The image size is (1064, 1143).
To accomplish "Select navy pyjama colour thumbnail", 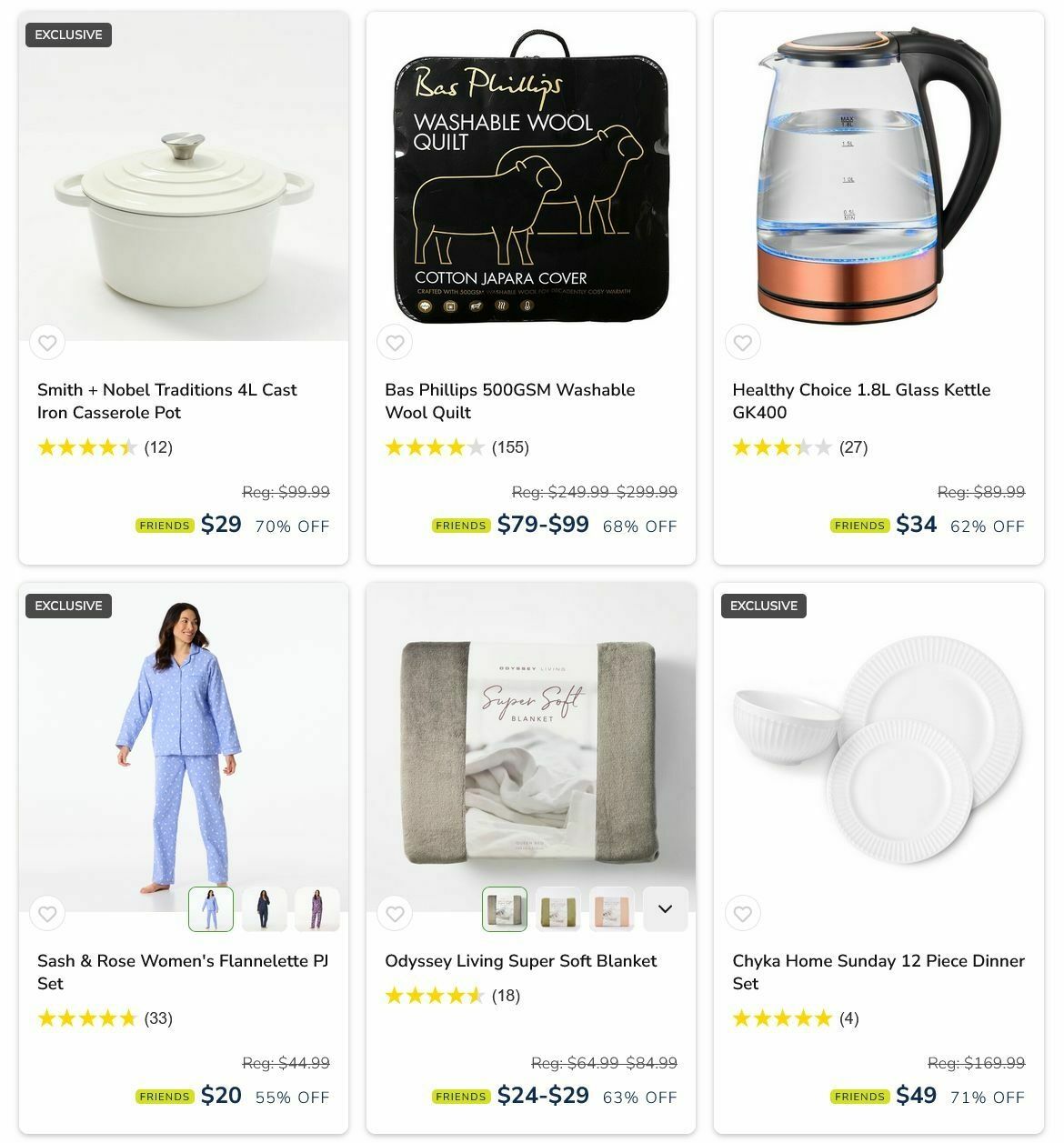I will (265, 909).
